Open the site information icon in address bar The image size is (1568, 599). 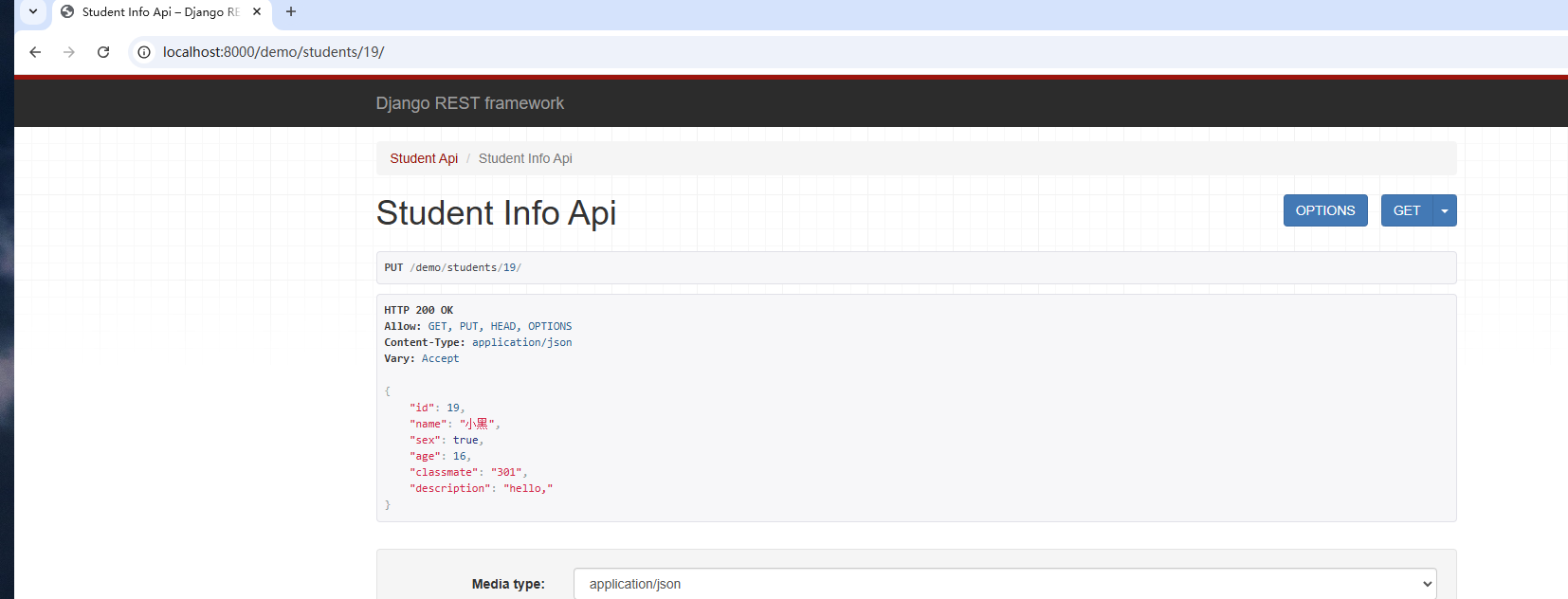pyautogui.click(x=144, y=52)
